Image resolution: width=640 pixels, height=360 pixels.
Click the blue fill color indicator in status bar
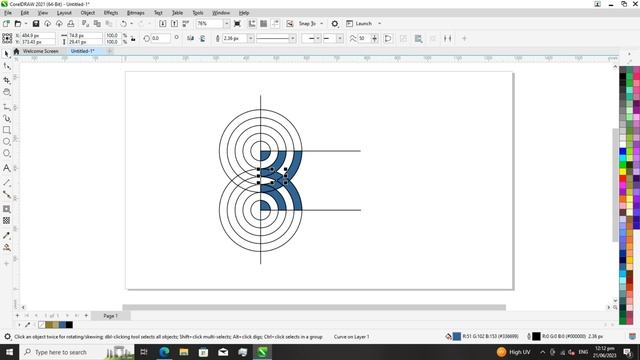tap(457, 336)
